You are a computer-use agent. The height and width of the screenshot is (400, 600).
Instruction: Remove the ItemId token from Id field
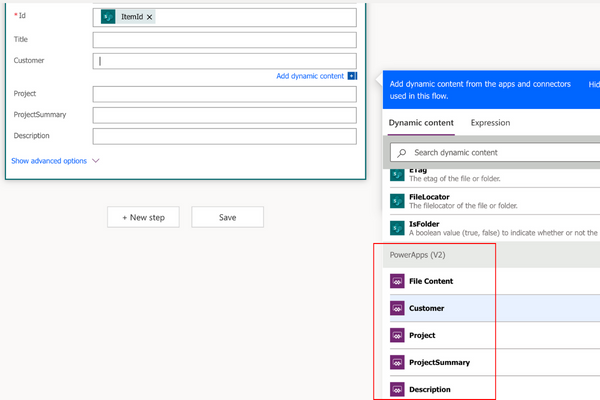(150, 17)
